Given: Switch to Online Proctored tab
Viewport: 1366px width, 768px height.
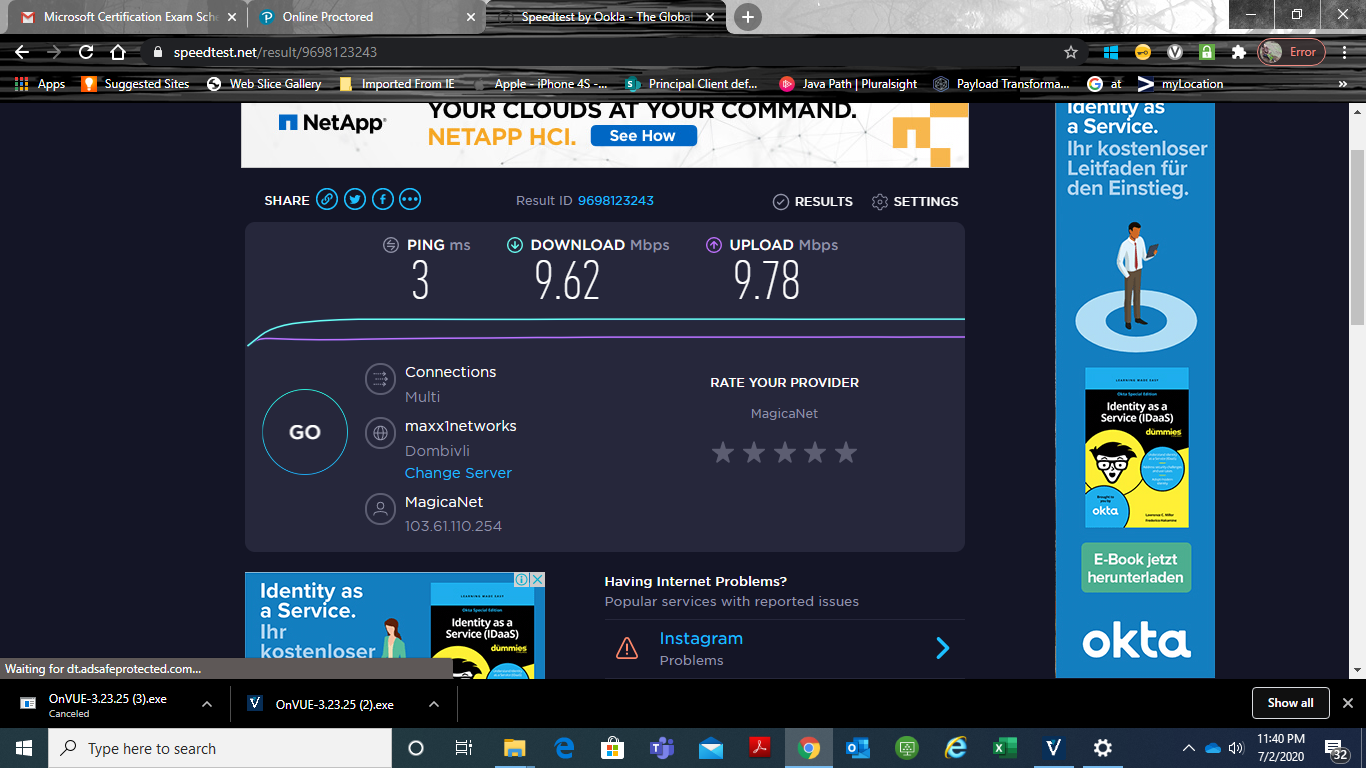Looking at the screenshot, I should coord(366,17).
